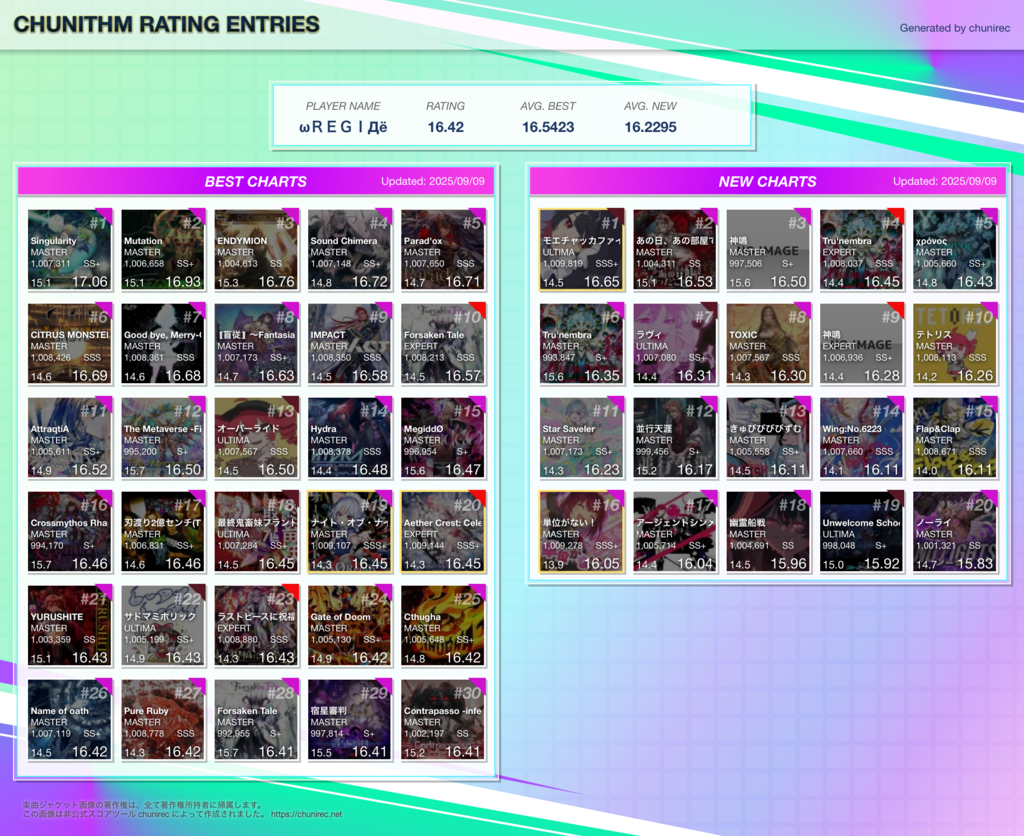Click the ENDYMION jacket tile
The width and height of the screenshot is (1024, 836).
point(256,250)
